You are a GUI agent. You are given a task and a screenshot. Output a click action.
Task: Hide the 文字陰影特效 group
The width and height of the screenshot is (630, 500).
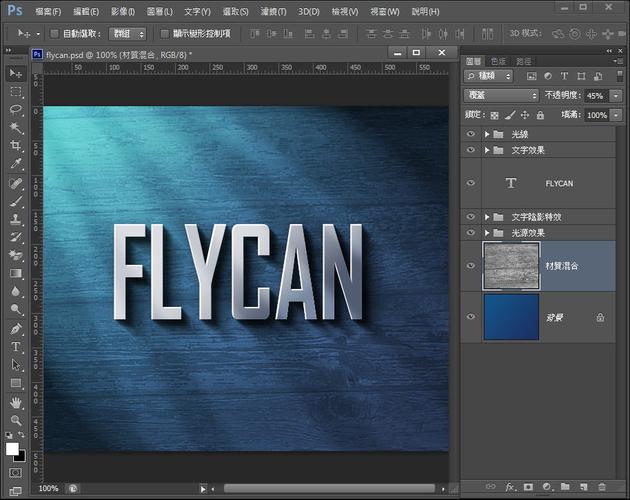coord(471,217)
